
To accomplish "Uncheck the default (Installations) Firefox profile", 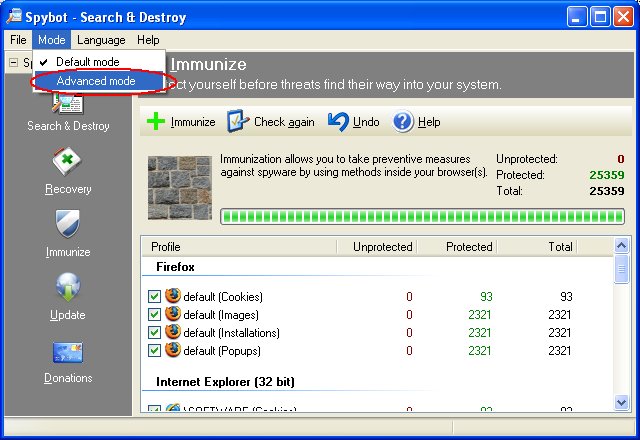I will coord(154,333).
